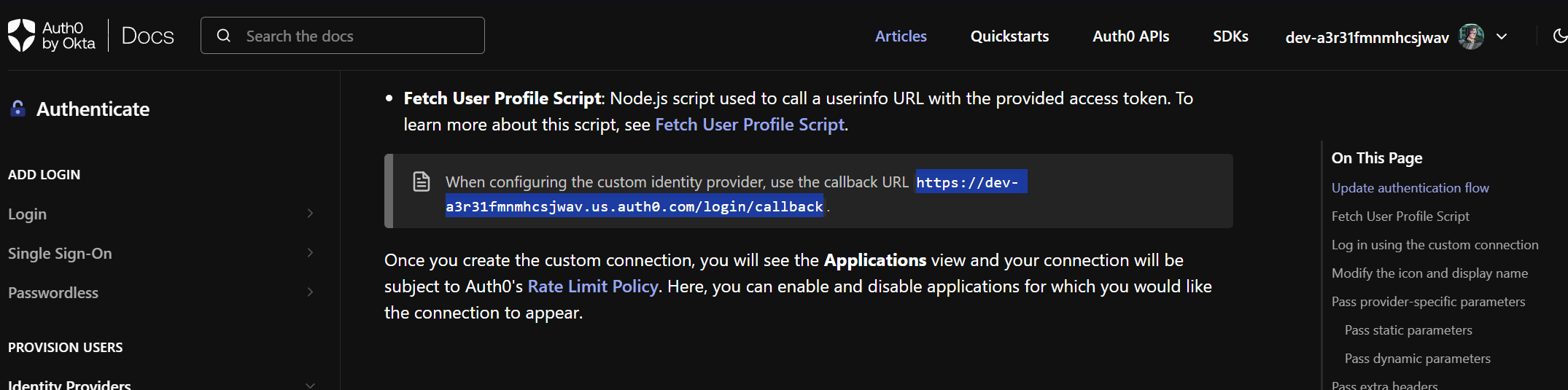
Task: Jump to Update authentication flow section
Action: pyautogui.click(x=1410, y=188)
